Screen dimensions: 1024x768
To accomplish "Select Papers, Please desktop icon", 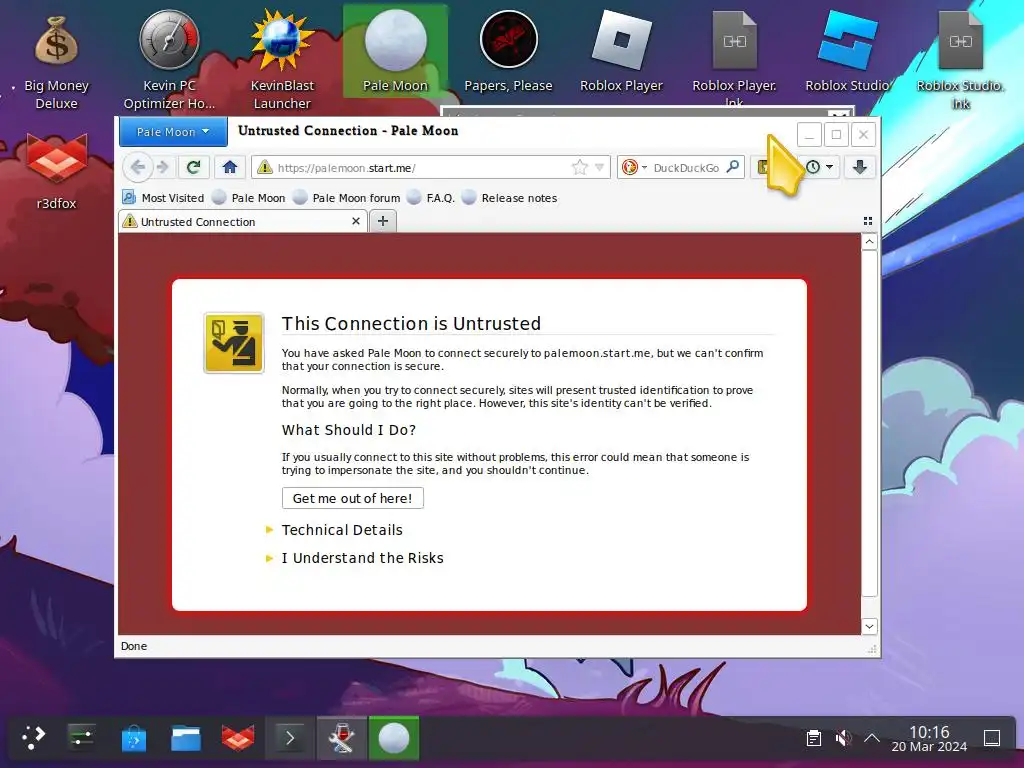I will (508, 52).
